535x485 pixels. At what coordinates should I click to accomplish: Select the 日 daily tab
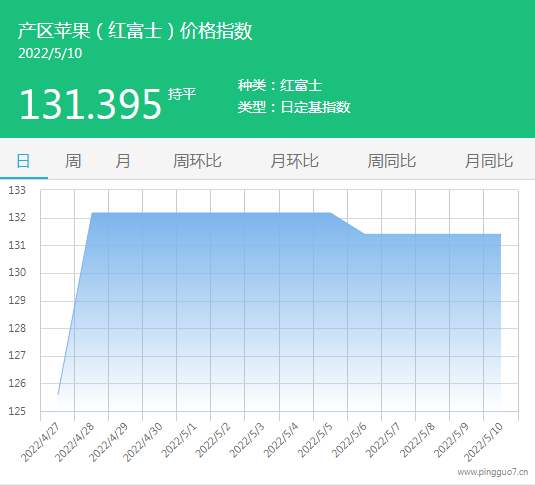coord(23,161)
